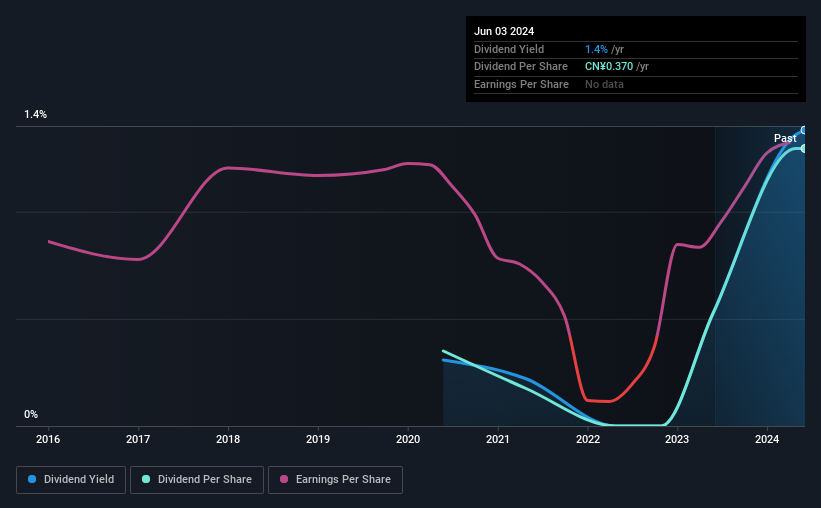The height and width of the screenshot is (508, 821).
Task: Click the 1.4% y-axis label
Action: 36,115
